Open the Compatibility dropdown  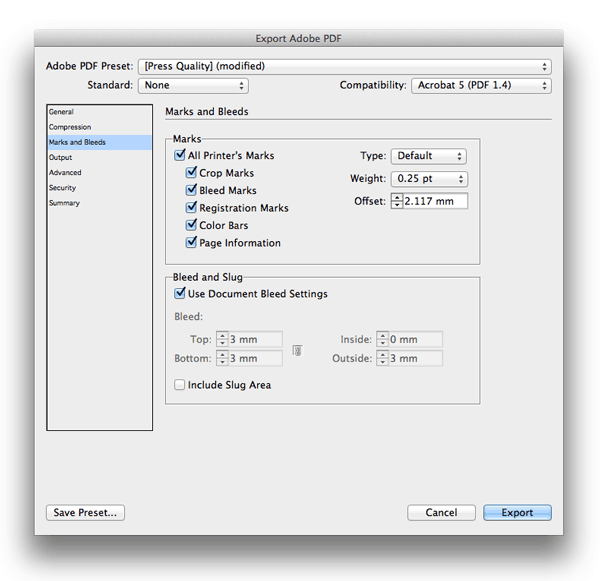coord(481,85)
